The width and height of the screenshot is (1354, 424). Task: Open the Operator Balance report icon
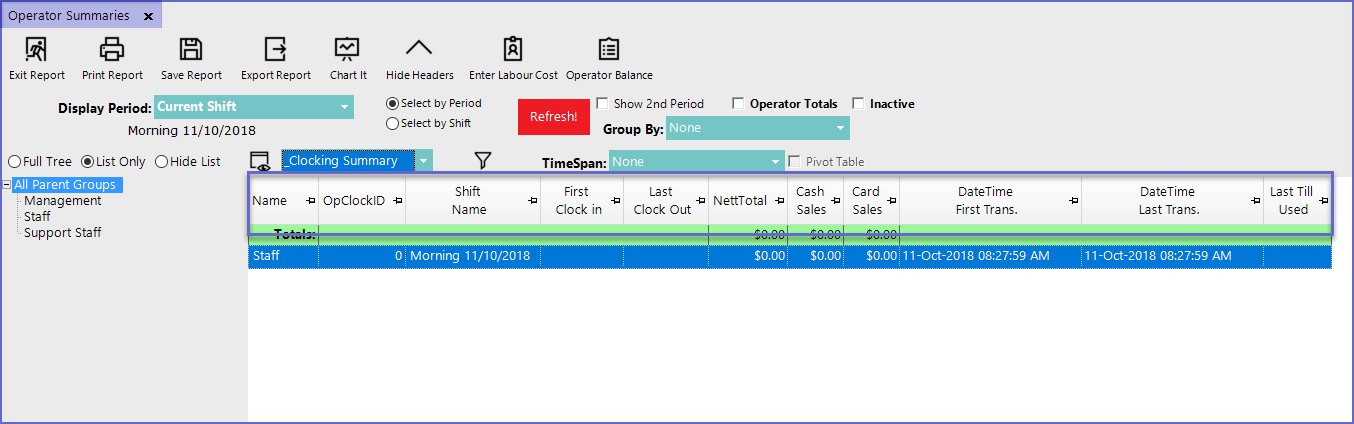[x=608, y=49]
